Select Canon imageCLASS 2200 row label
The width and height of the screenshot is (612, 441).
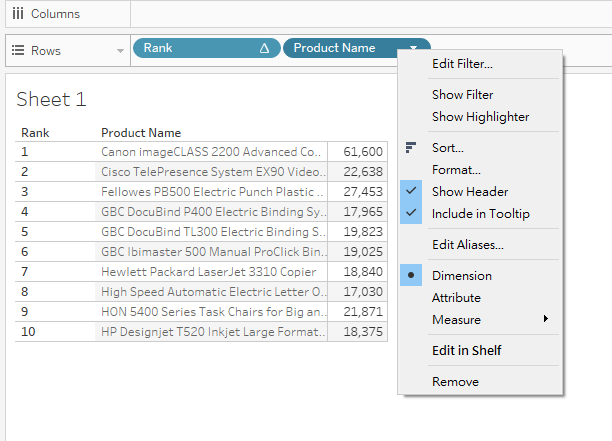pos(212,152)
